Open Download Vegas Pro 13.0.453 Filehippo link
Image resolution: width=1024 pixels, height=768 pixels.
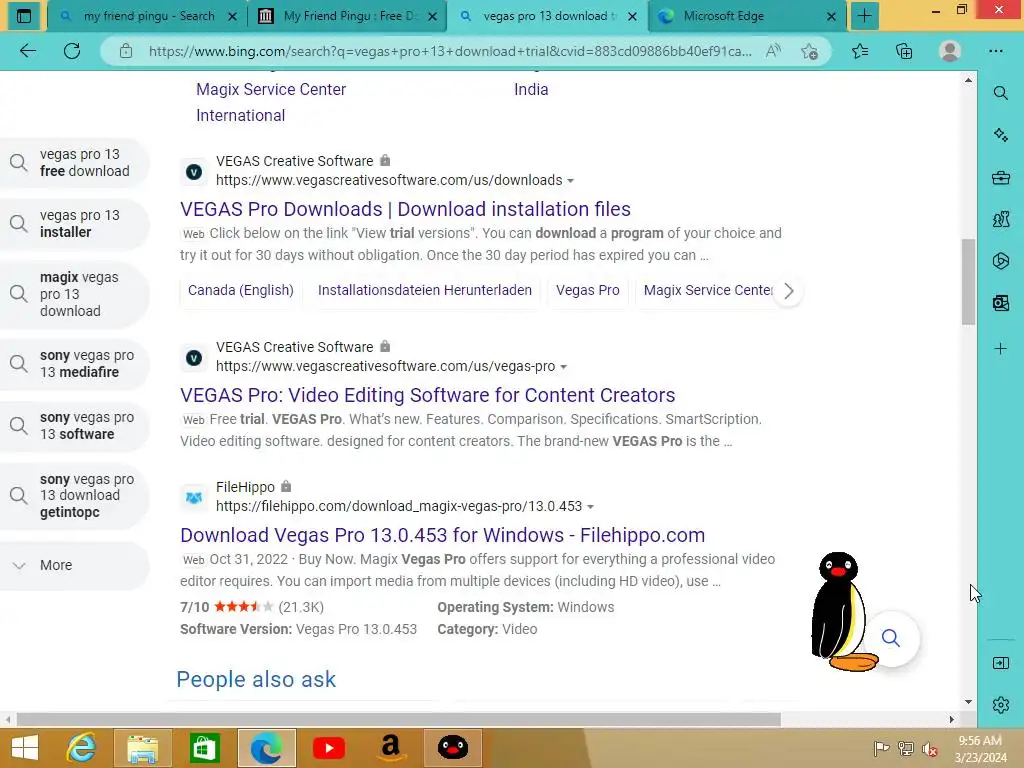[x=443, y=535]
